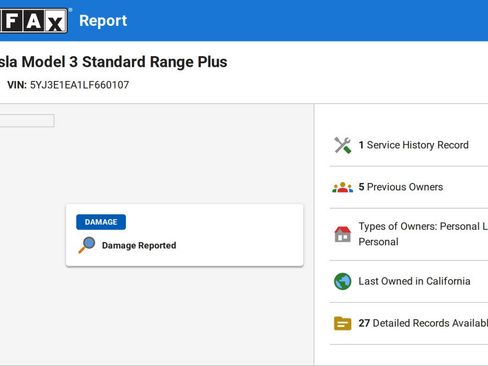
Task: Click the Report title in blue header
Action: (103, 21)
